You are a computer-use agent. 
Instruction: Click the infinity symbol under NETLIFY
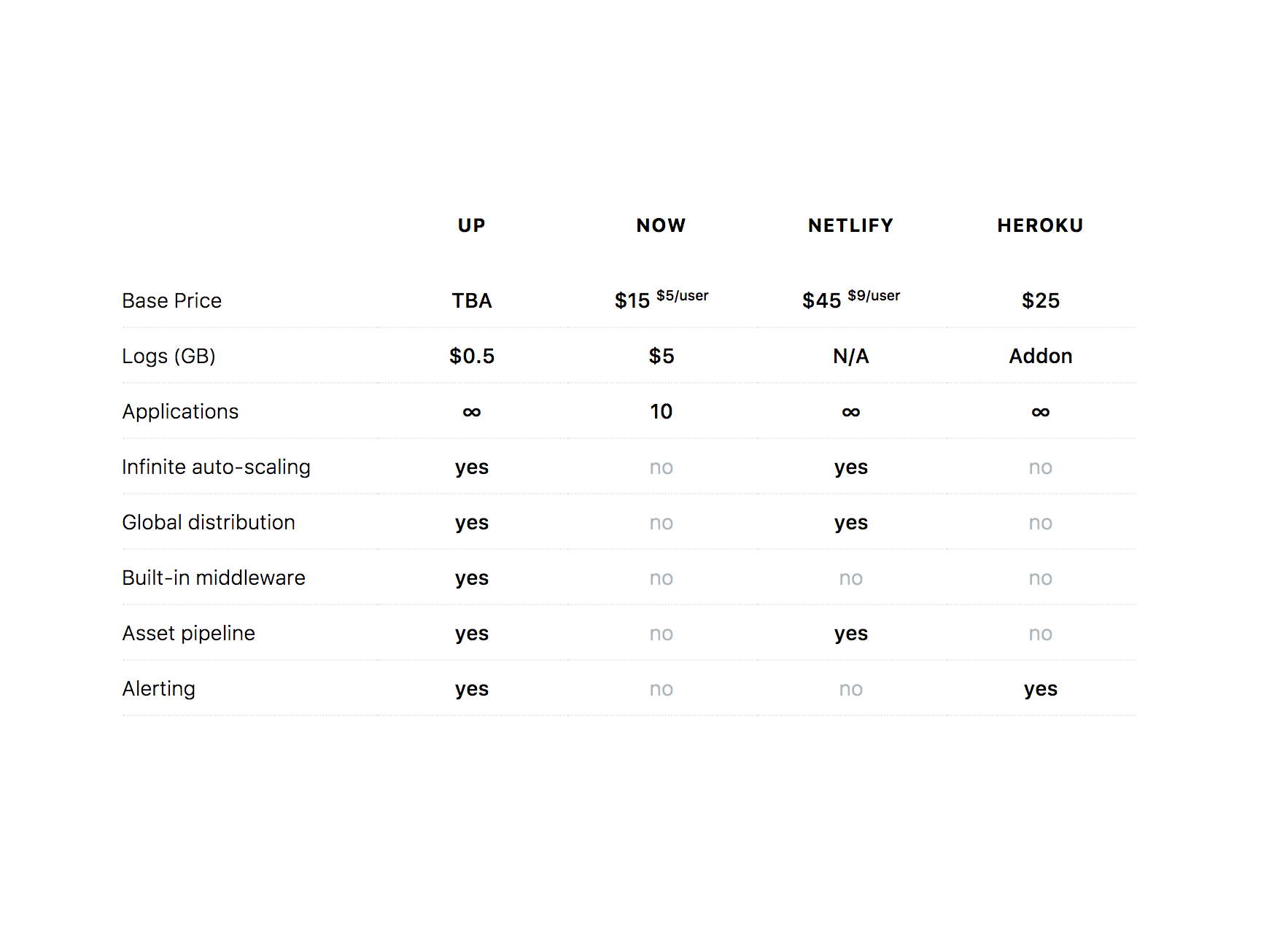(x=851, y=412)
